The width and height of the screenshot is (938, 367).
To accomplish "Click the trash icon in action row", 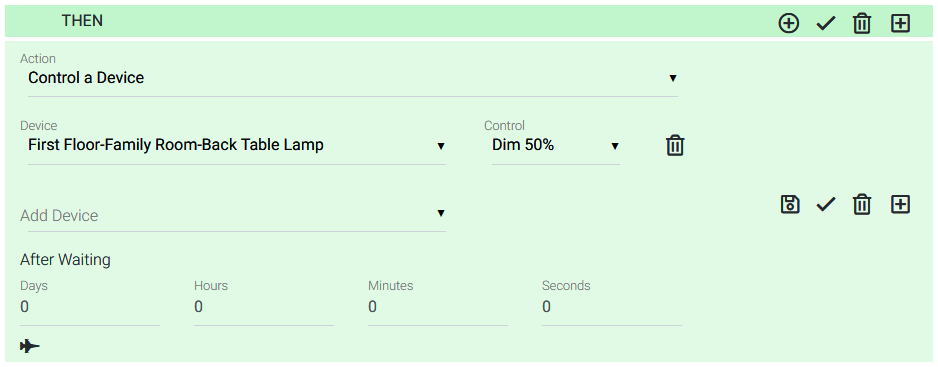I will click(x=861, y=205).
